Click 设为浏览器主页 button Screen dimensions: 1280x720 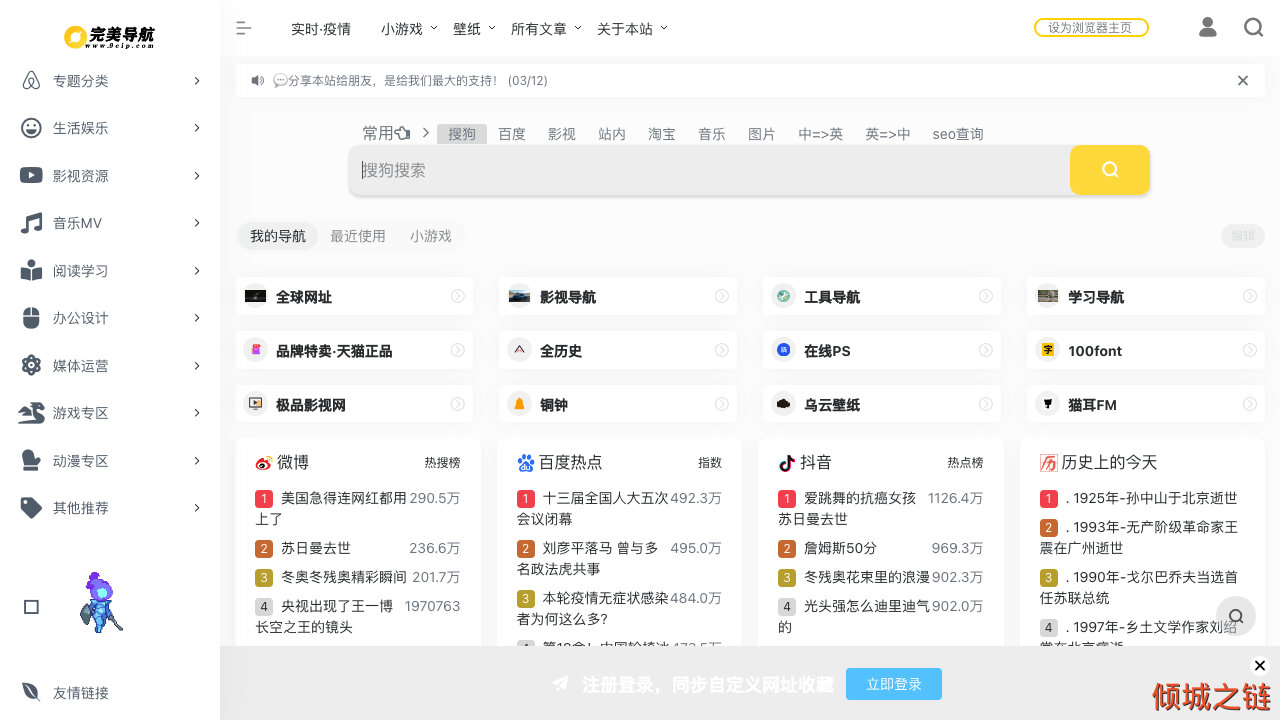[x=1091, y=28]
